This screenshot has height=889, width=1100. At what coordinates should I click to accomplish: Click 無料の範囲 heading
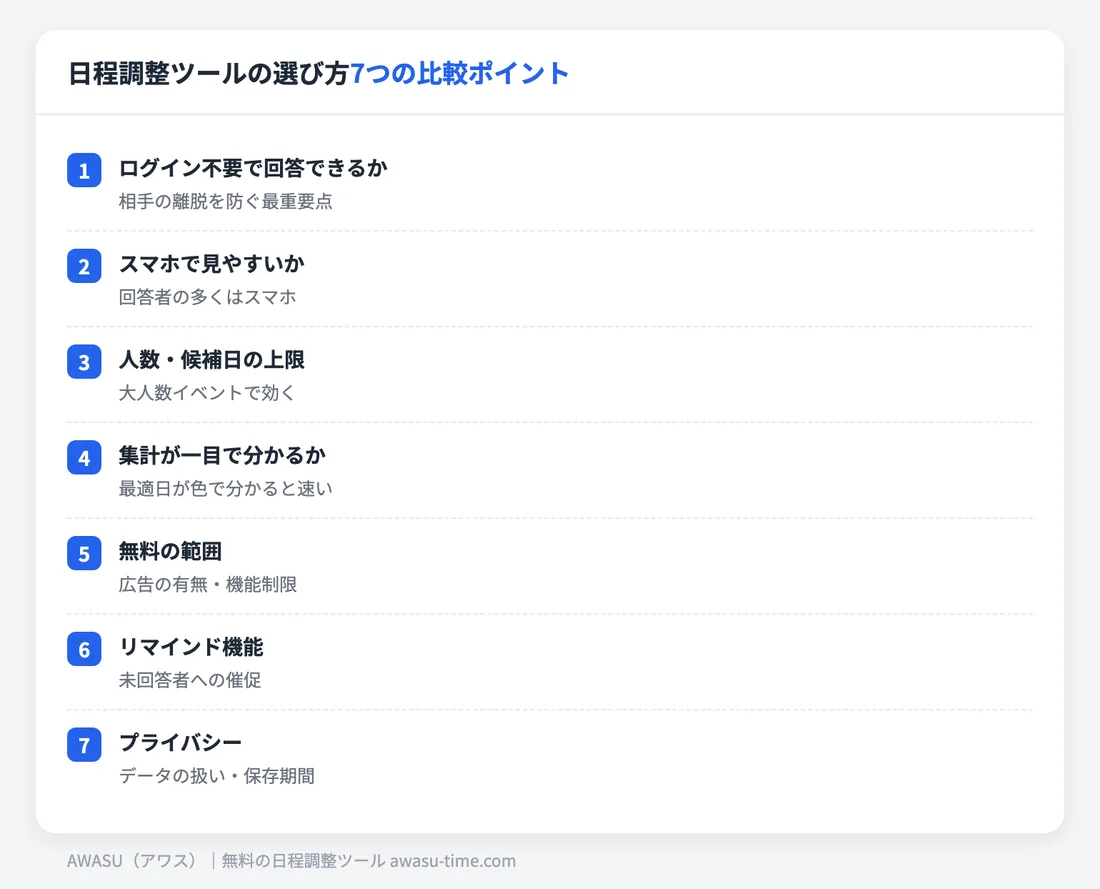pos(170,552)
